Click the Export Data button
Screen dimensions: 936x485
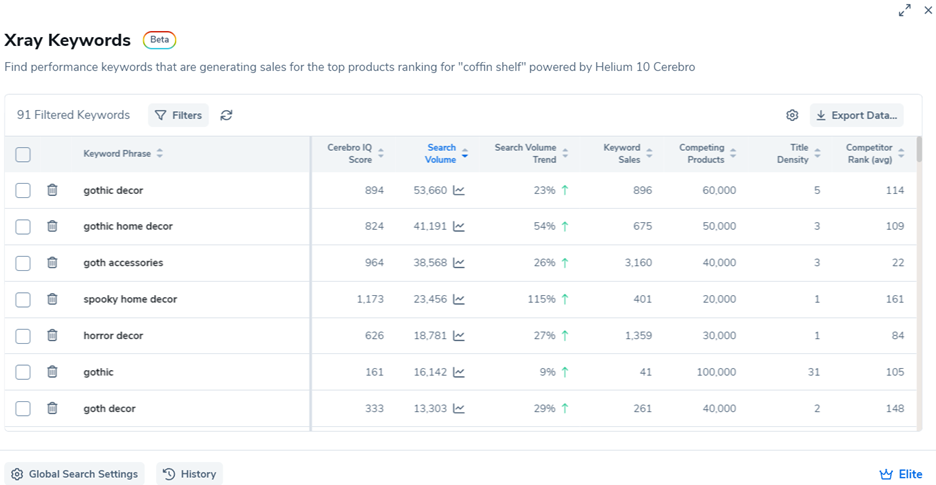pos(856,115)
